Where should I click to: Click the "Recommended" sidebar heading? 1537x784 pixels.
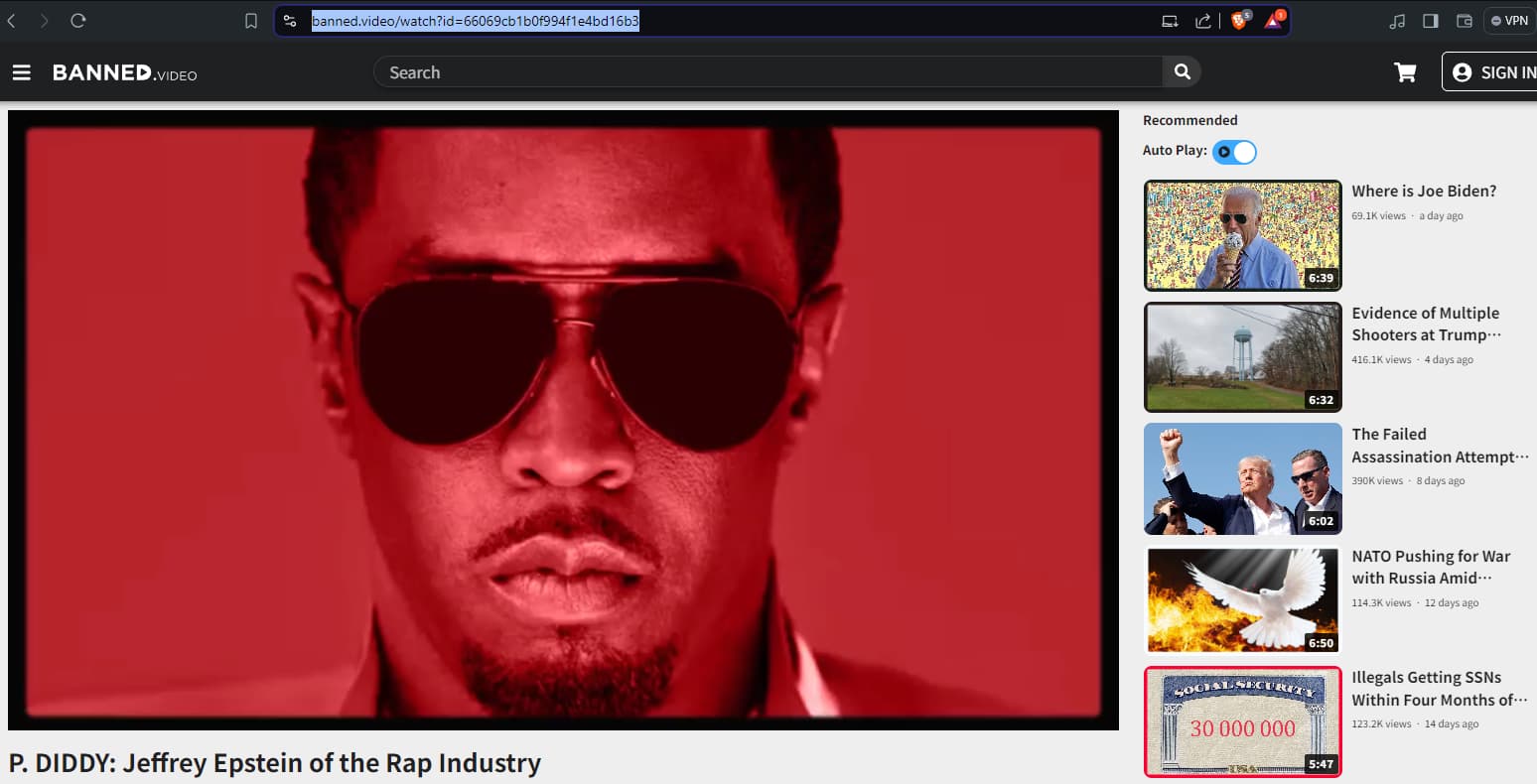[1189, 120]
